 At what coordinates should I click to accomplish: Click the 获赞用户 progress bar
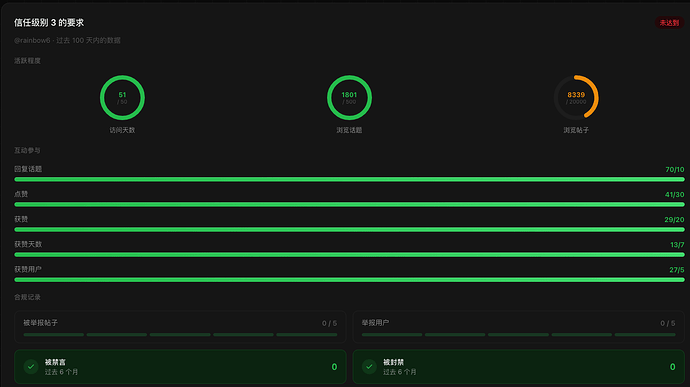coord(349,280)
